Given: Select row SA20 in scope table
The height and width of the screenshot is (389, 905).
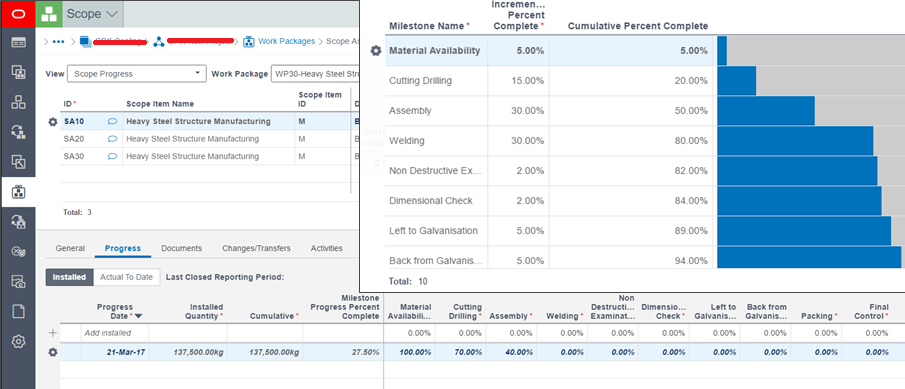Looking at the screenshot, I should pos(206,139).
